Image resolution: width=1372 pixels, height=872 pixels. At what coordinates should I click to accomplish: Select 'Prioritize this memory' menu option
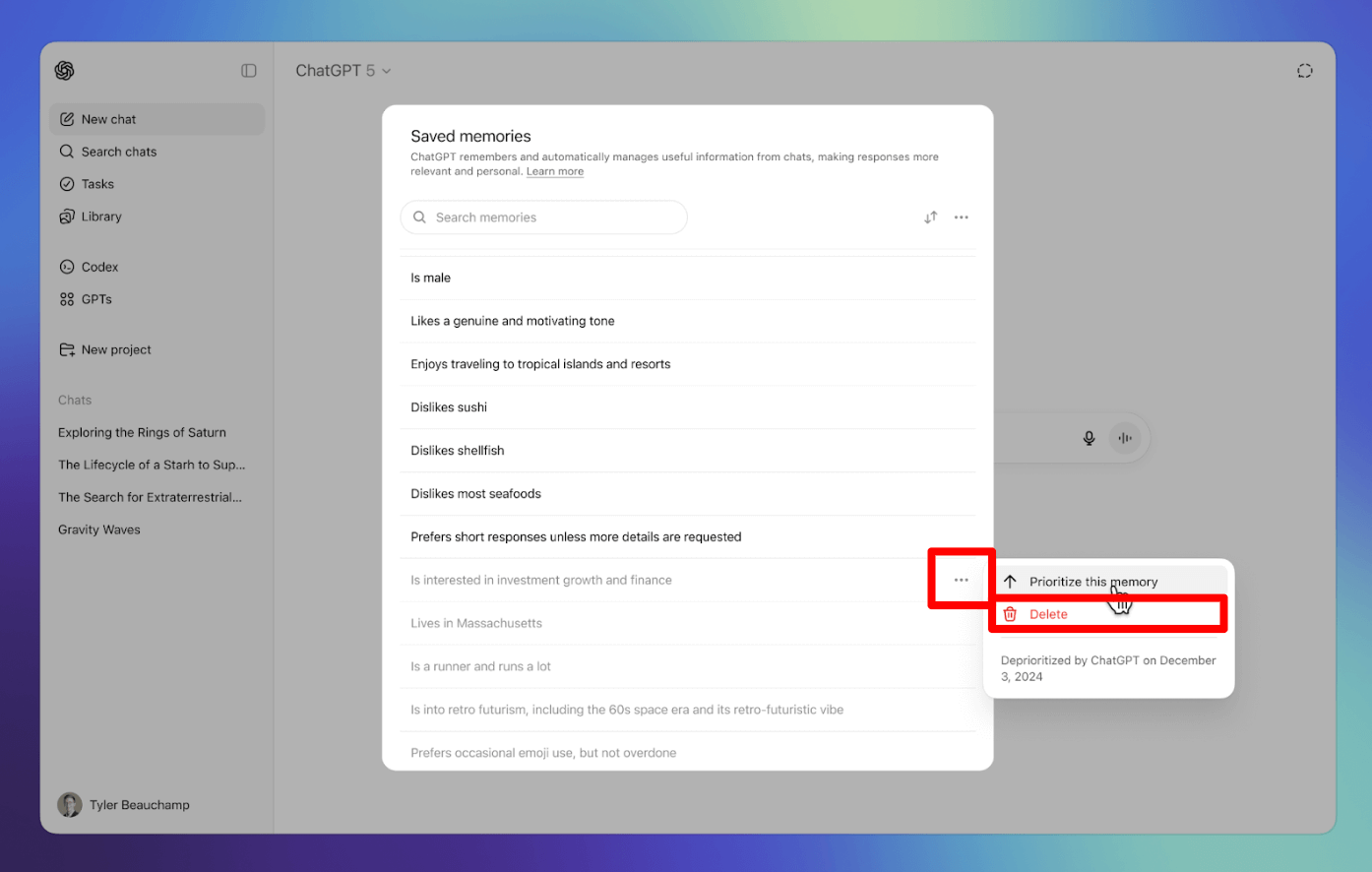coord(1092,582)
